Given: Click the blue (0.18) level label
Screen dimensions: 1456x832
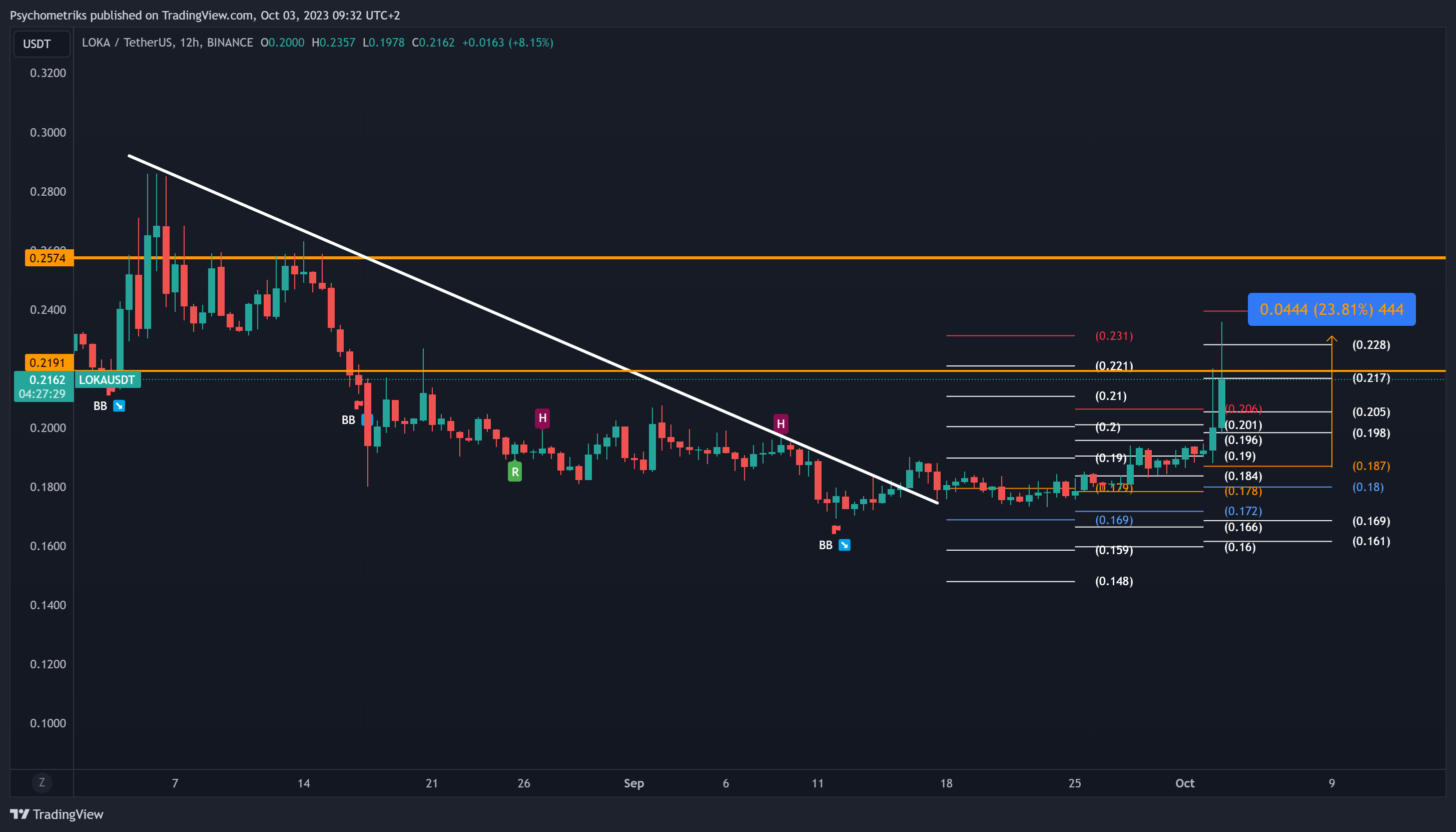Looking at the screenshot, I should (1368, 487).
